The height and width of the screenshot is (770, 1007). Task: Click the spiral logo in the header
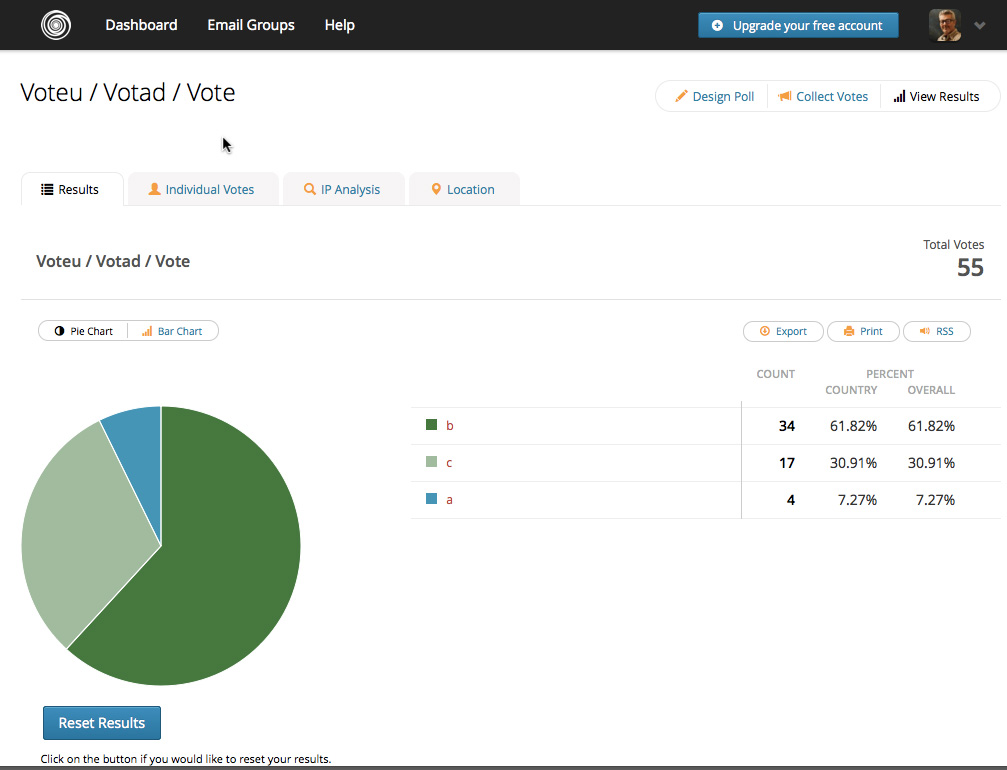pyautogui.click(x=56, y=25)
